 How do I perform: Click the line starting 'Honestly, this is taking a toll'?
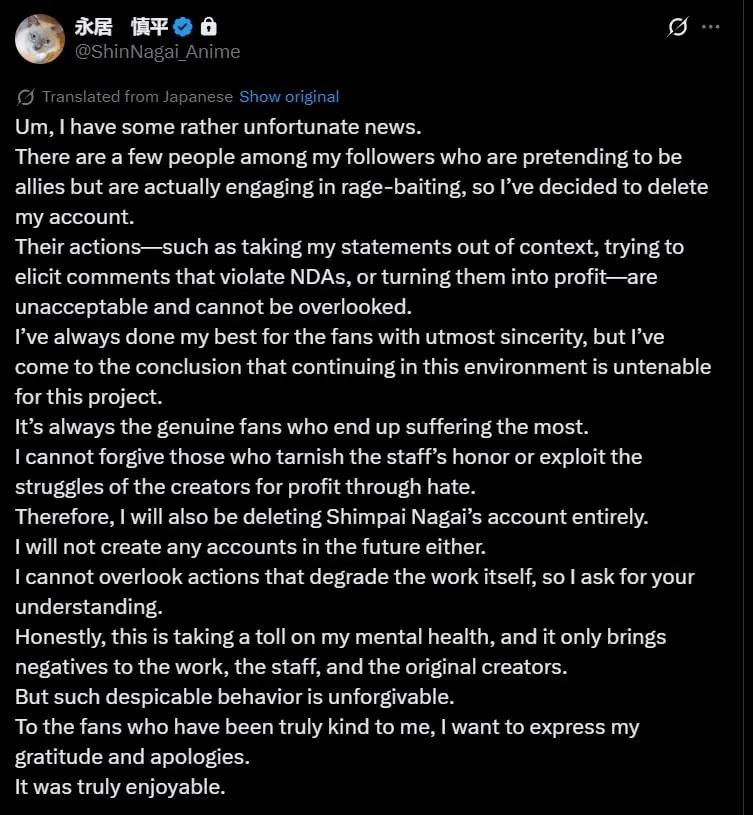(340, 637)
